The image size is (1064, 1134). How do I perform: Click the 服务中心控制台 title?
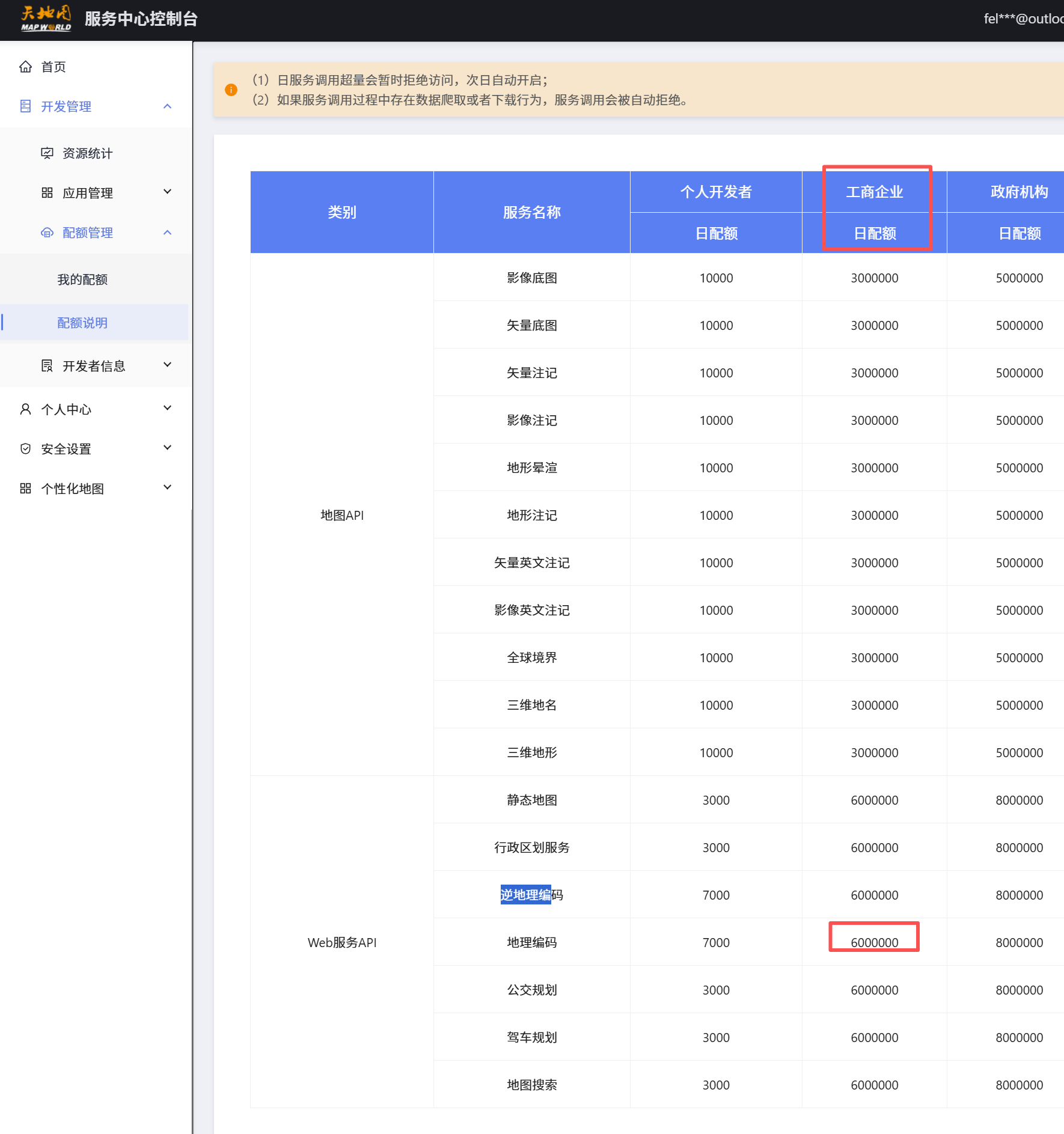pos(141,19)
